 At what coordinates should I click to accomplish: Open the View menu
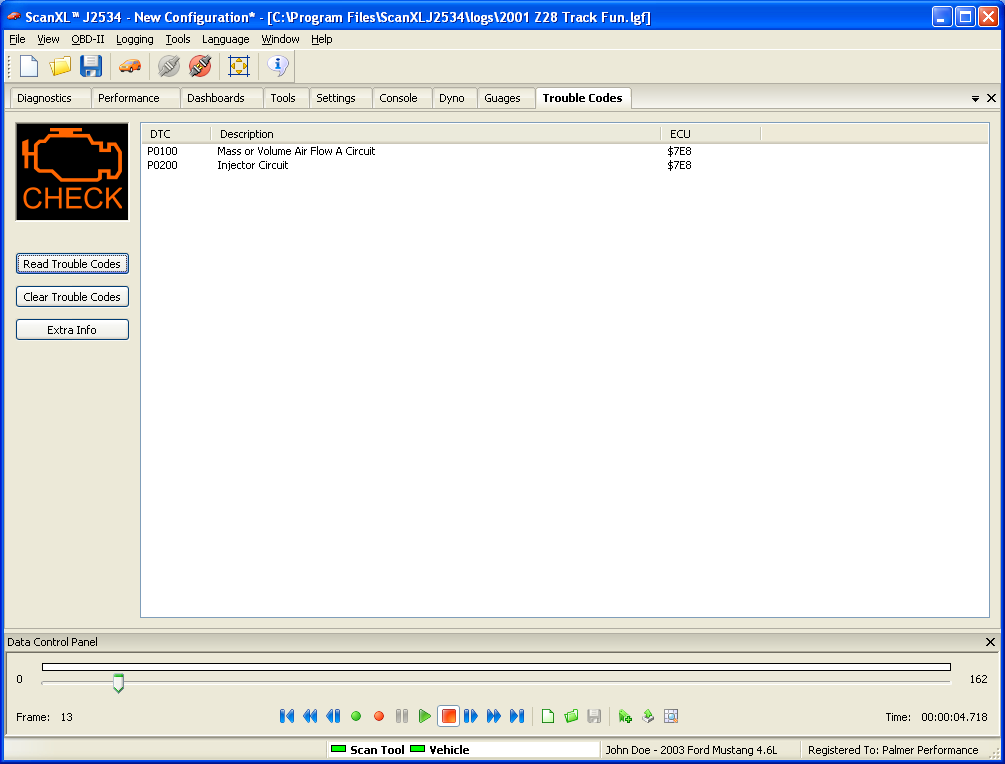48,39
